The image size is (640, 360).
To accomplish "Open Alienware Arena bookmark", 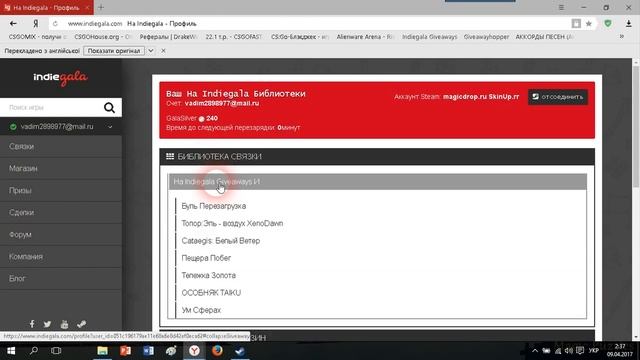I will click(x=365, y=37).
